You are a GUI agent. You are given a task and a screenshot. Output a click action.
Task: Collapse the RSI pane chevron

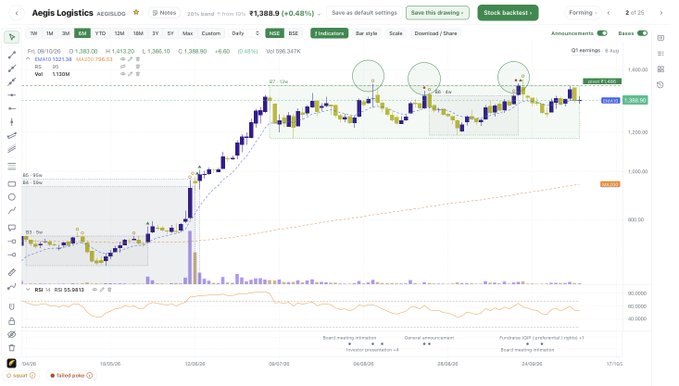tap(28, 289)
